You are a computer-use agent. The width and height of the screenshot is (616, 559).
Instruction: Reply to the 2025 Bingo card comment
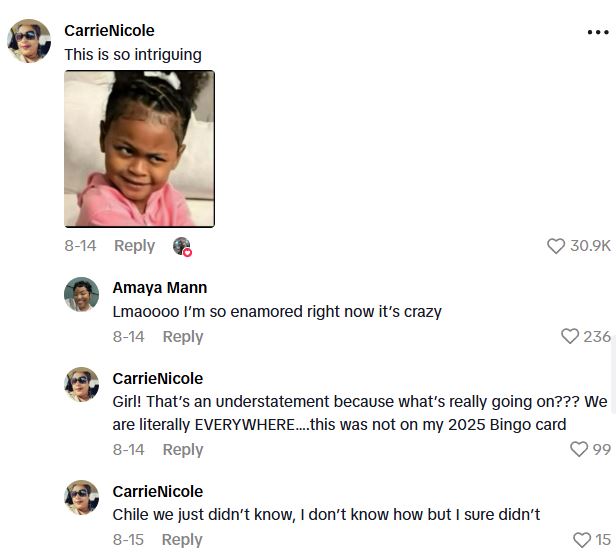[x=182, y=450]
